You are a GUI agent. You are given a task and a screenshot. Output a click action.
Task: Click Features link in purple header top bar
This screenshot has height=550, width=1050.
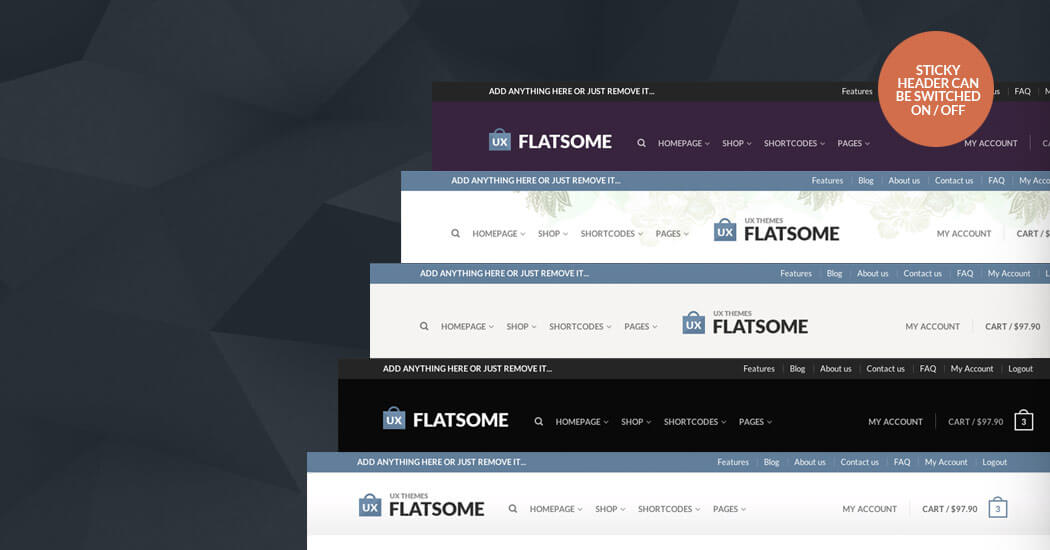[857, 91]
